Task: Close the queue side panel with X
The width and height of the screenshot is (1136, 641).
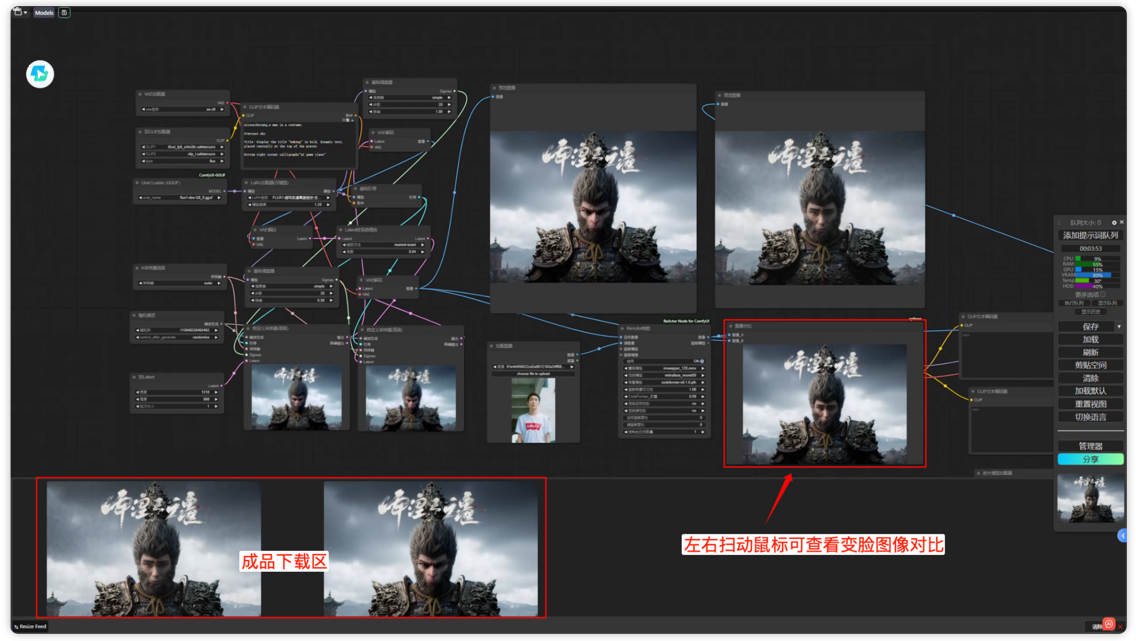Action: [x=1122, y=222]
